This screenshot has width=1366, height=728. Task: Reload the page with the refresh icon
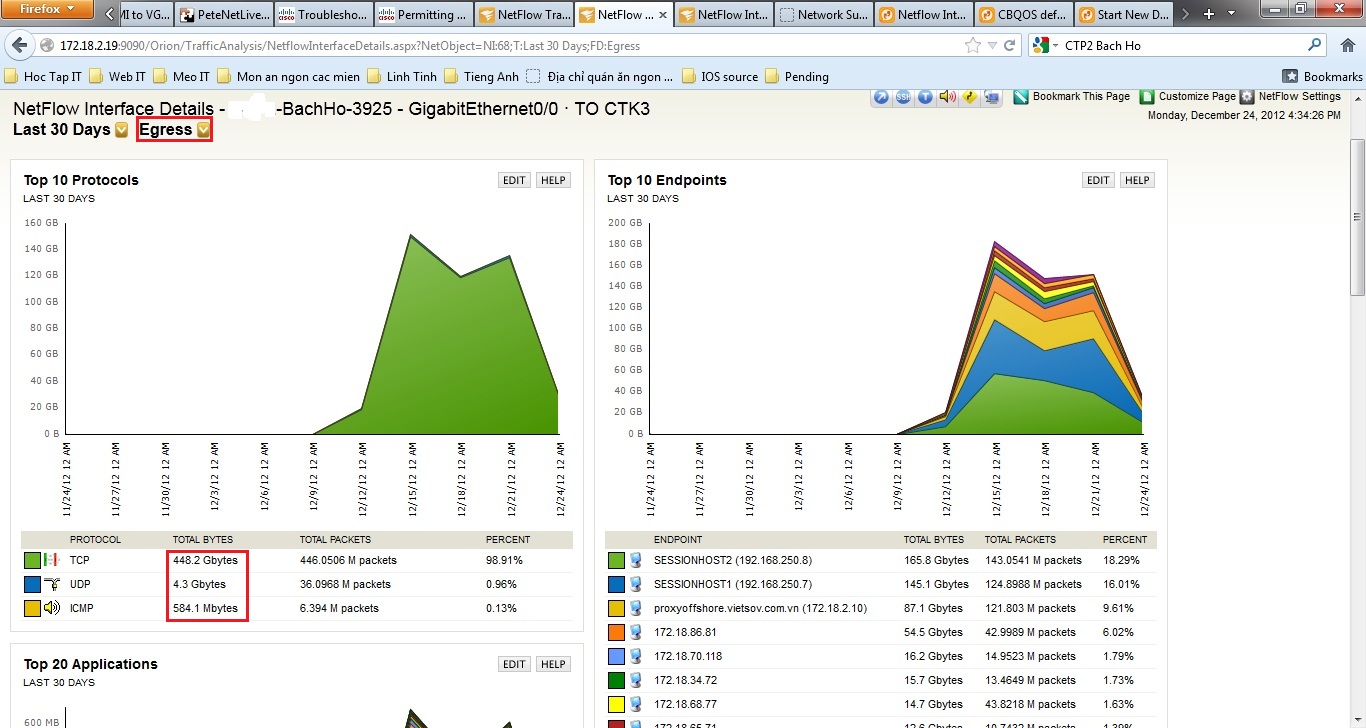(1010, 45)
